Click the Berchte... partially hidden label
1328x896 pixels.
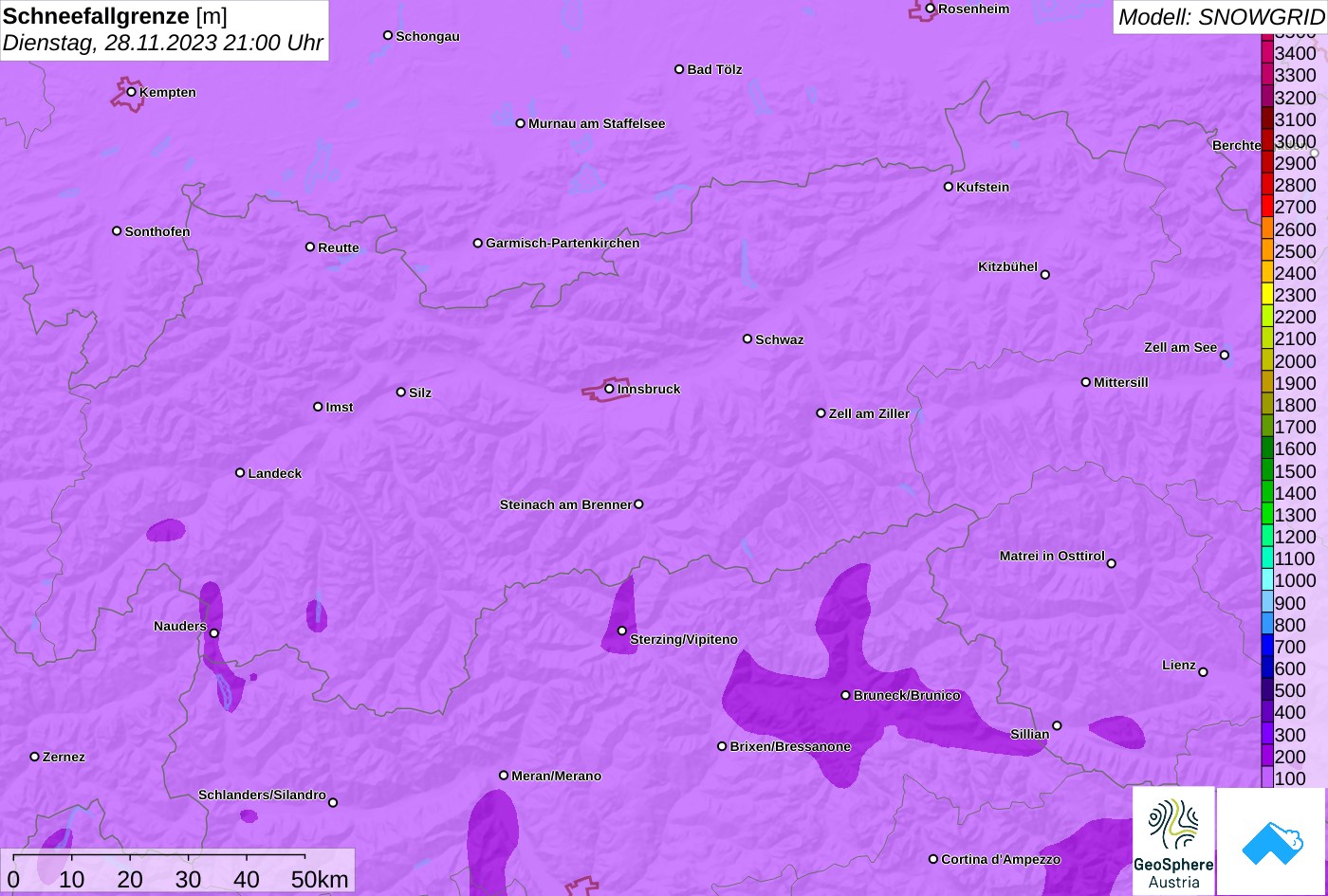click(1237, 145)
